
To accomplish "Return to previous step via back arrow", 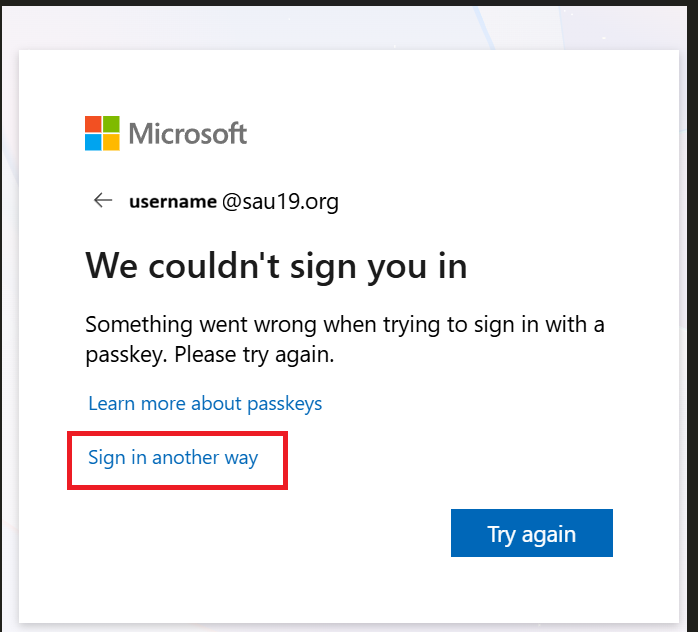I will [x=103, y=200].
